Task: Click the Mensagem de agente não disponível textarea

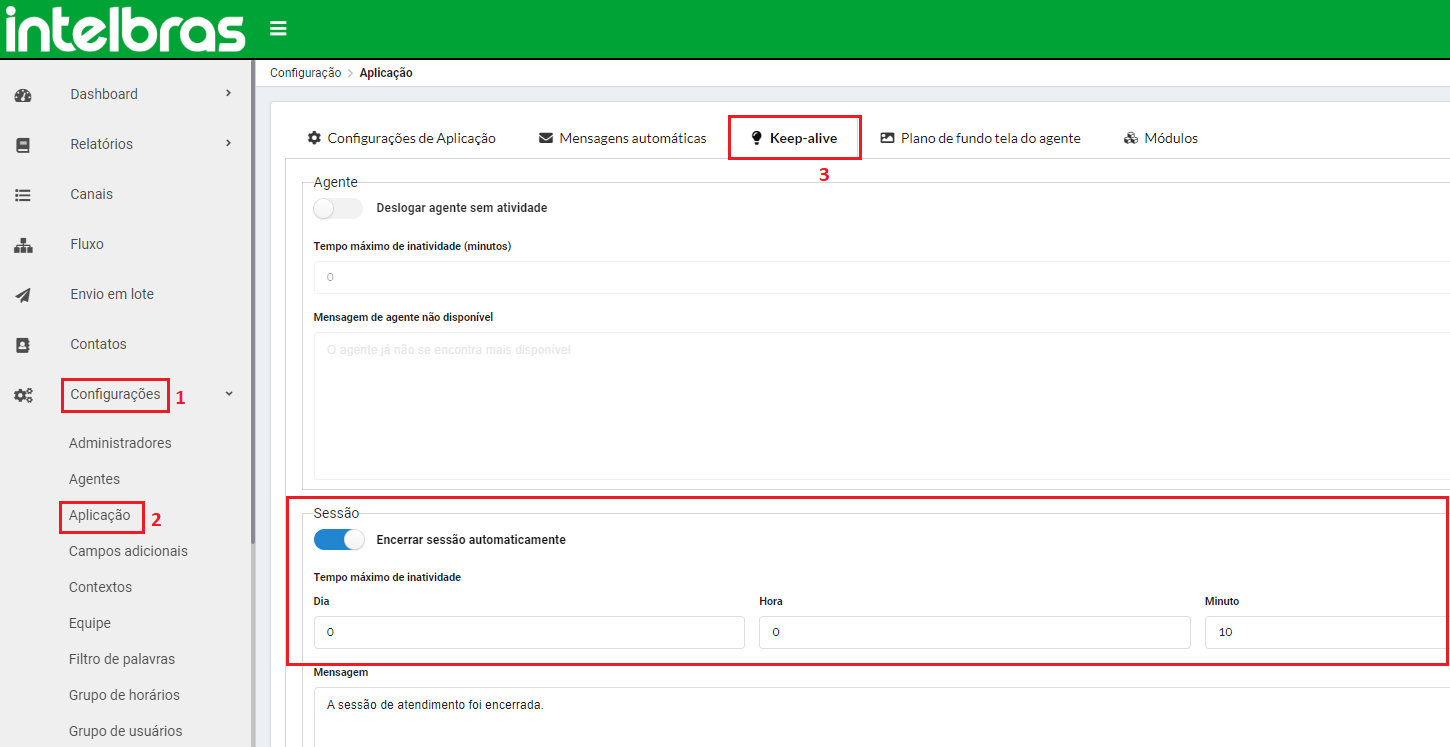Action: (881, 406)
